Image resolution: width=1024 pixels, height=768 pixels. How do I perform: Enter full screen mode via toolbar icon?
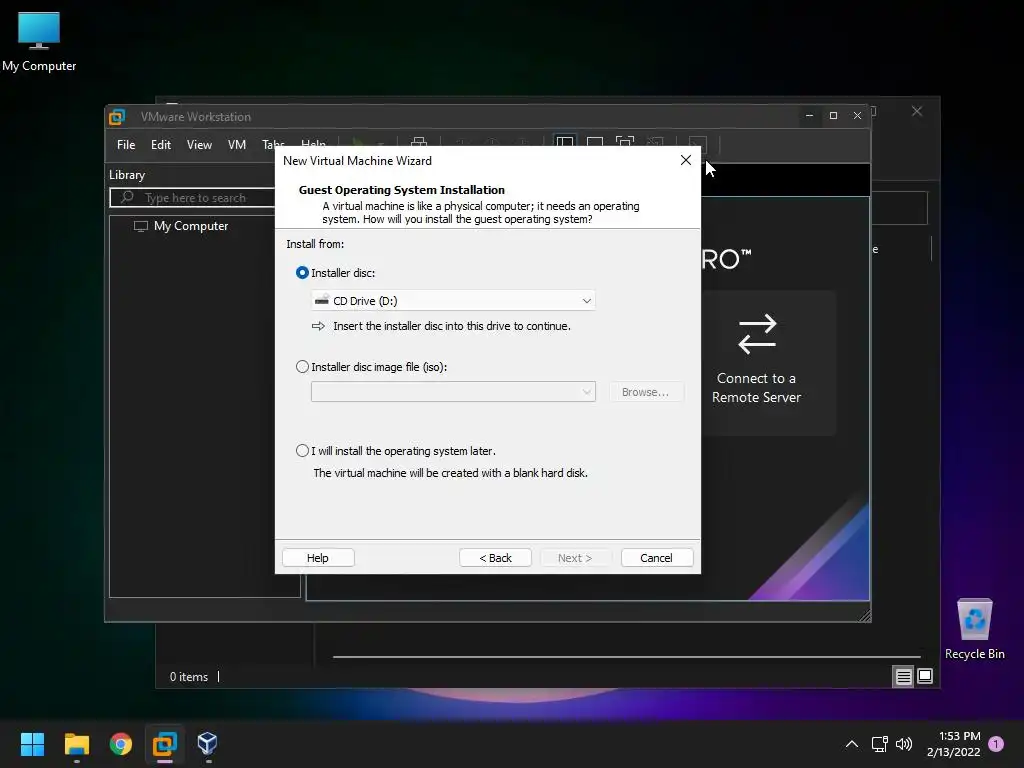[625, 143]
